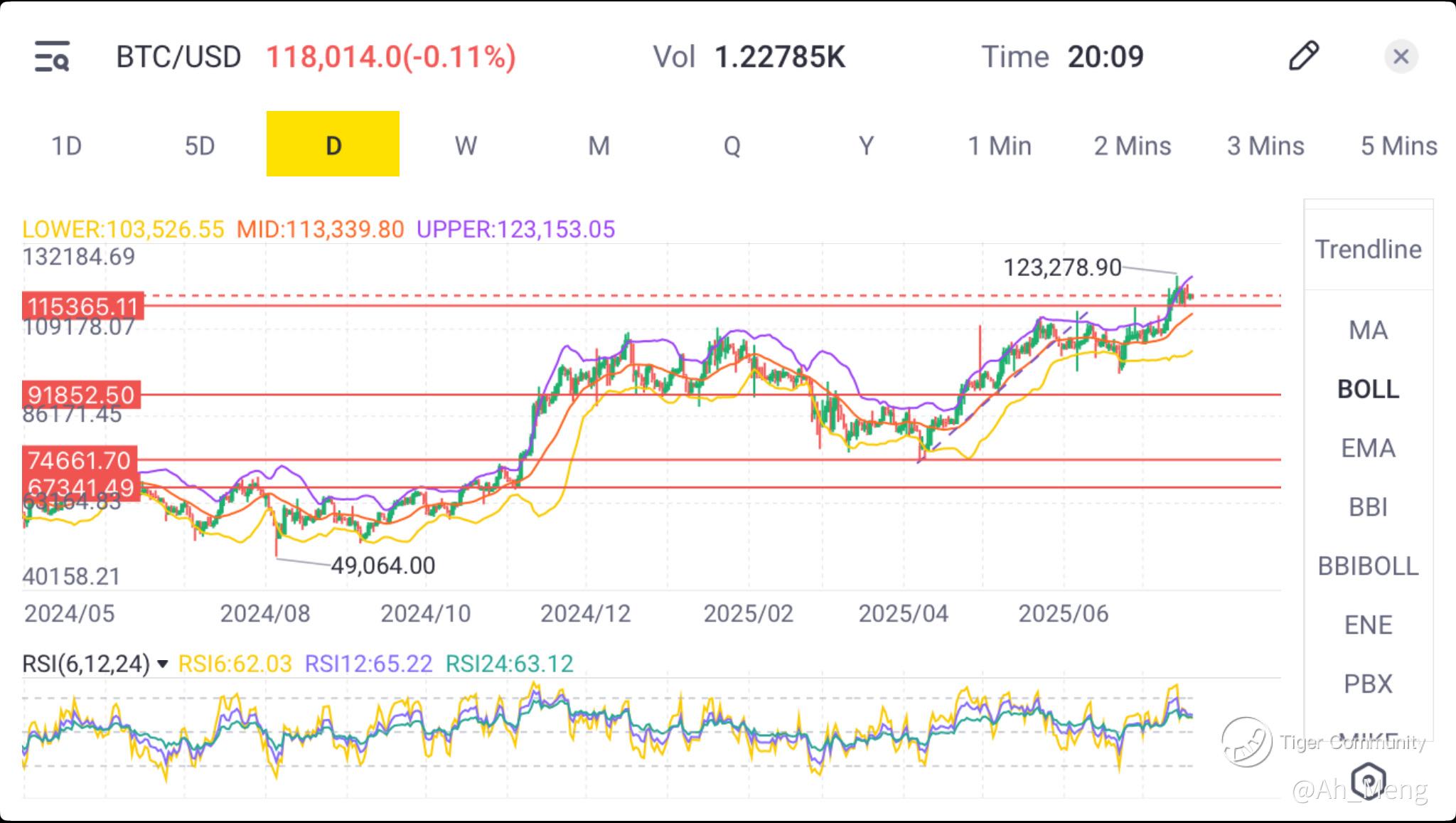Tap the hexagon icon at bottom right

1368,780
